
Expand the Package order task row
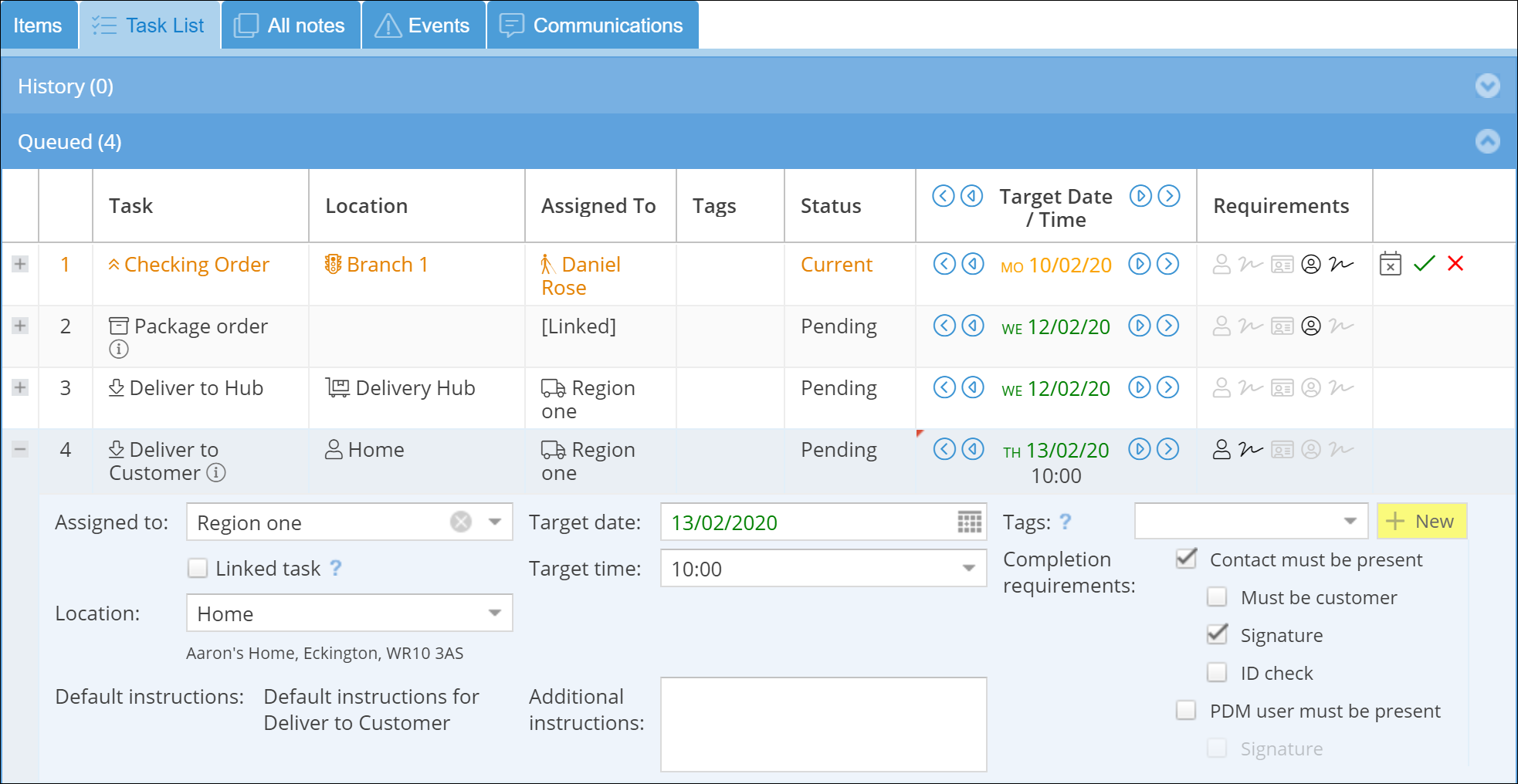click(x=20, y=326)
